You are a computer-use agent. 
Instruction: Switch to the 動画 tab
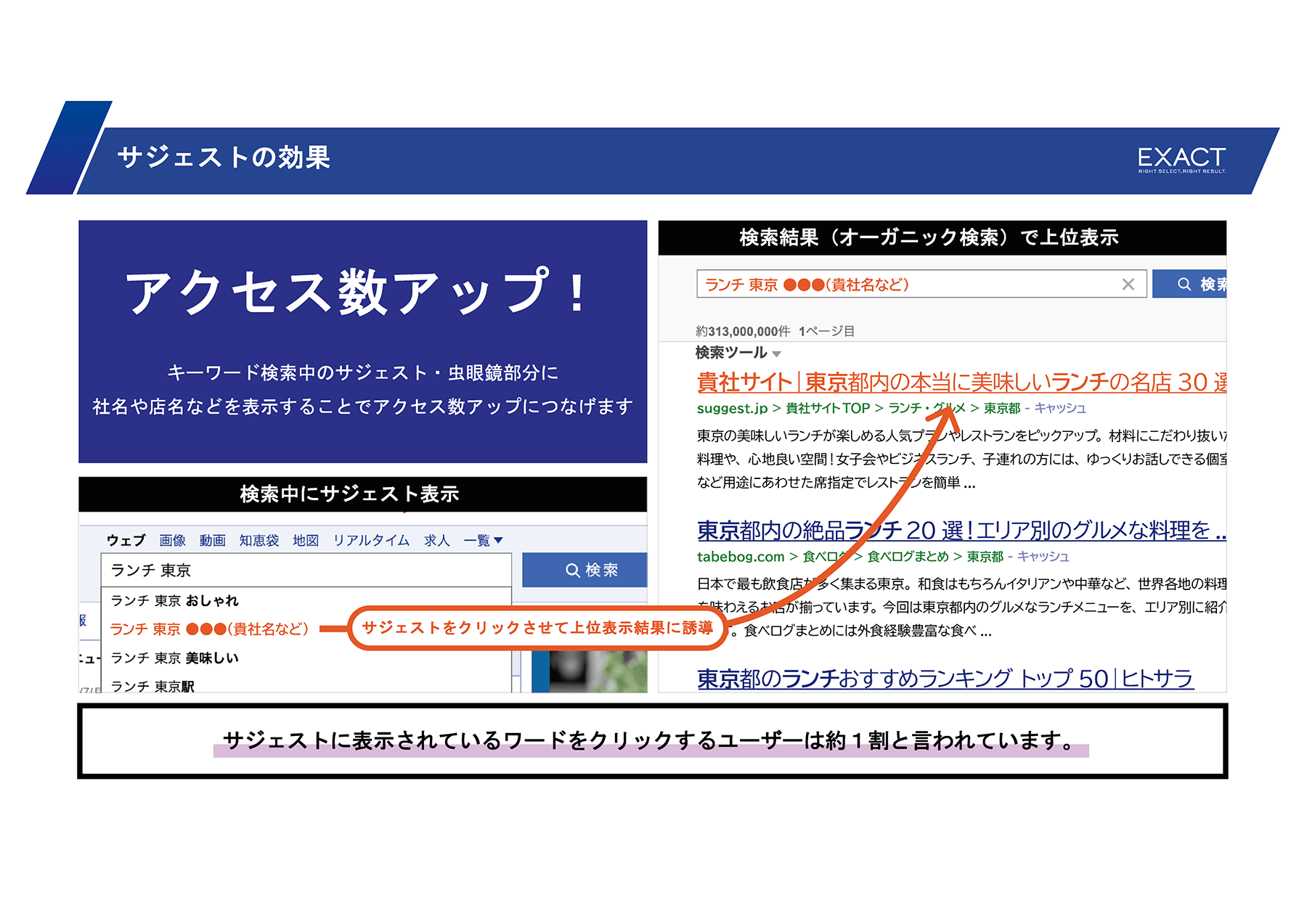click(x=212, y=540)
